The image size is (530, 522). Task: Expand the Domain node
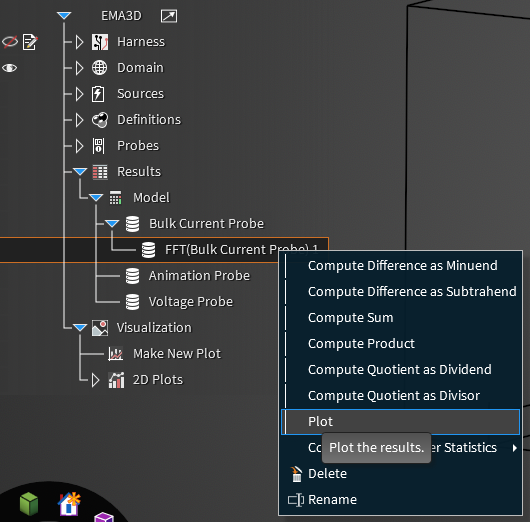79,68
